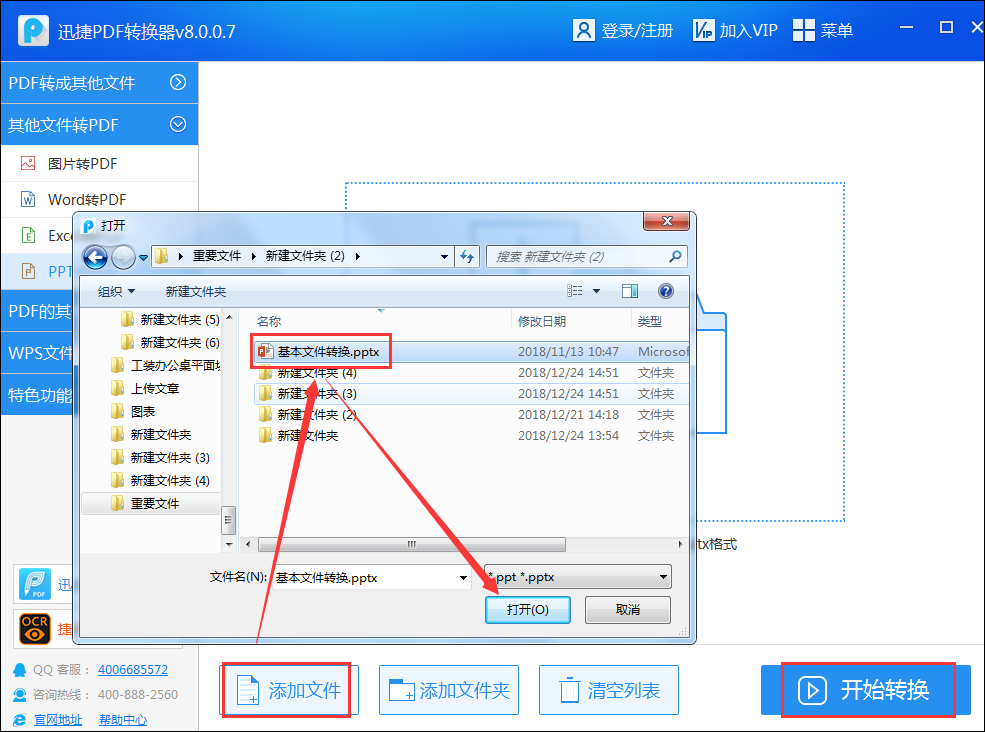985x732 pixels.
Task: Open the 帮助中心 link
Action: (123, 720)
